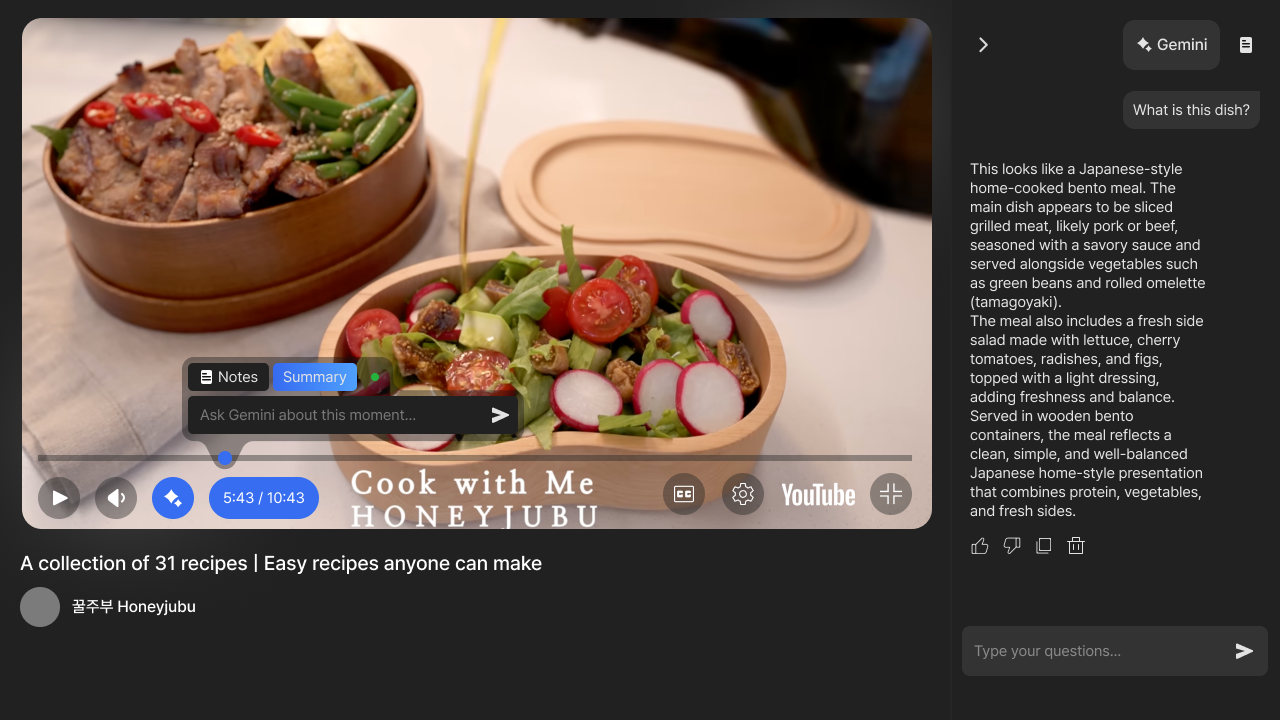1280x720 pixels.
Task: Open the YouTube logo link
Action: [818, 495]
